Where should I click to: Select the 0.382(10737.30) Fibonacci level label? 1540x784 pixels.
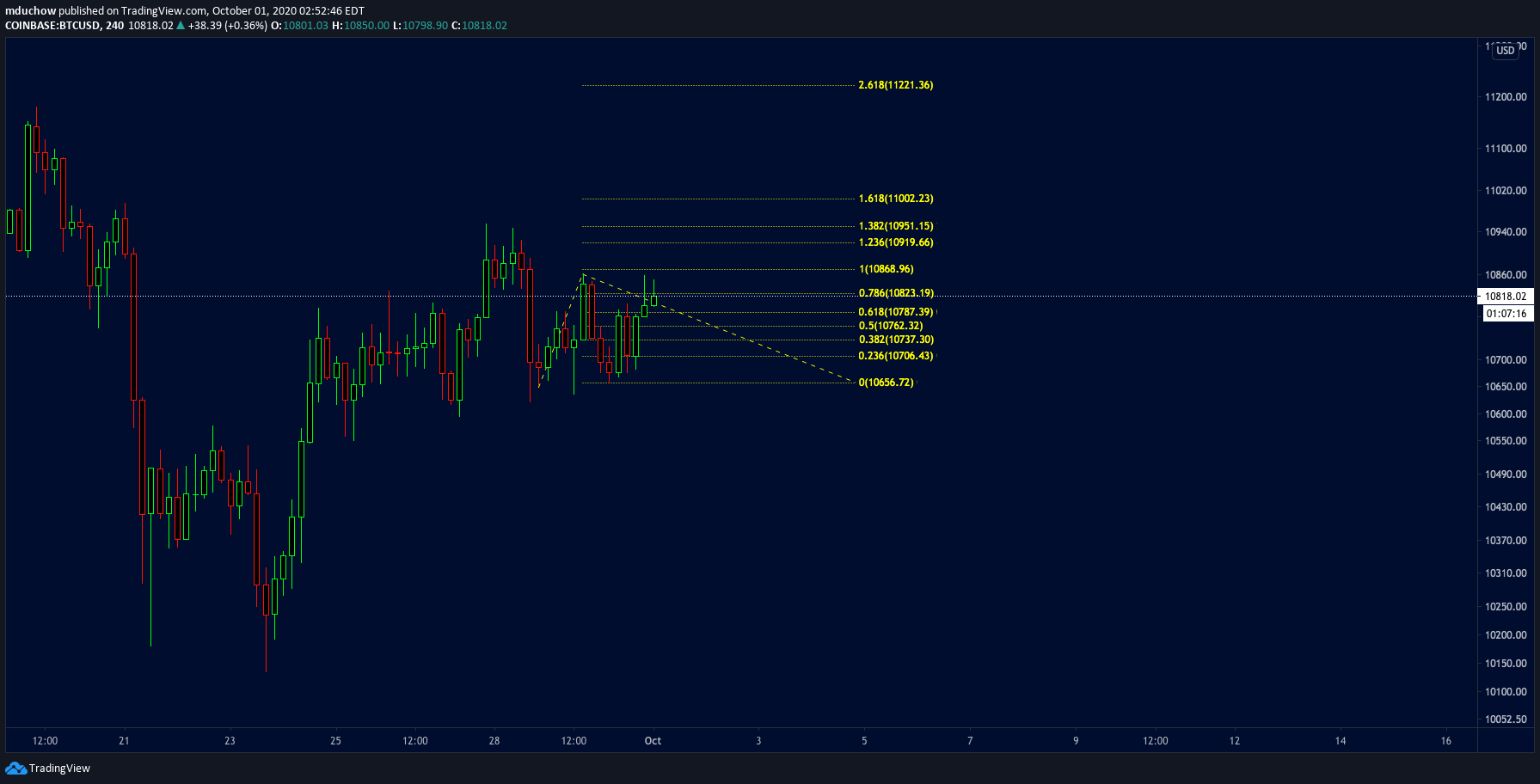[x=895, y=340]
